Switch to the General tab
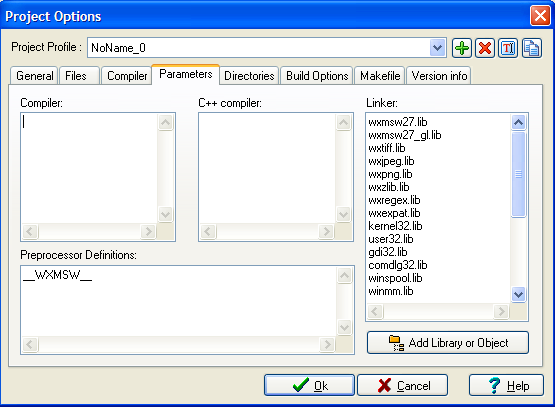Image resolution: width=555 pixels, height=407 pixels. point(34,76)
